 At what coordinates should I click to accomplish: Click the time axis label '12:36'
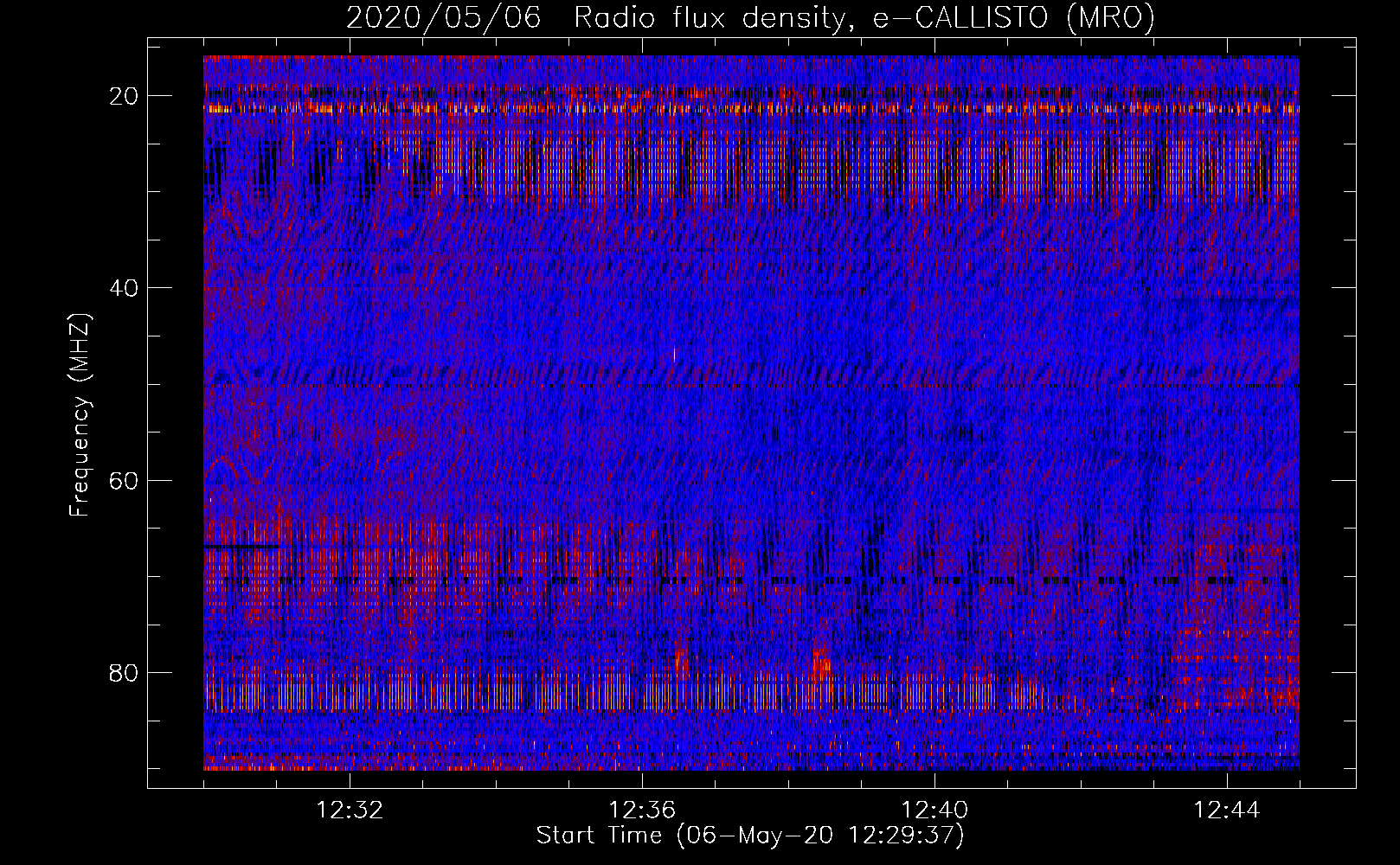tap(643, 811)
